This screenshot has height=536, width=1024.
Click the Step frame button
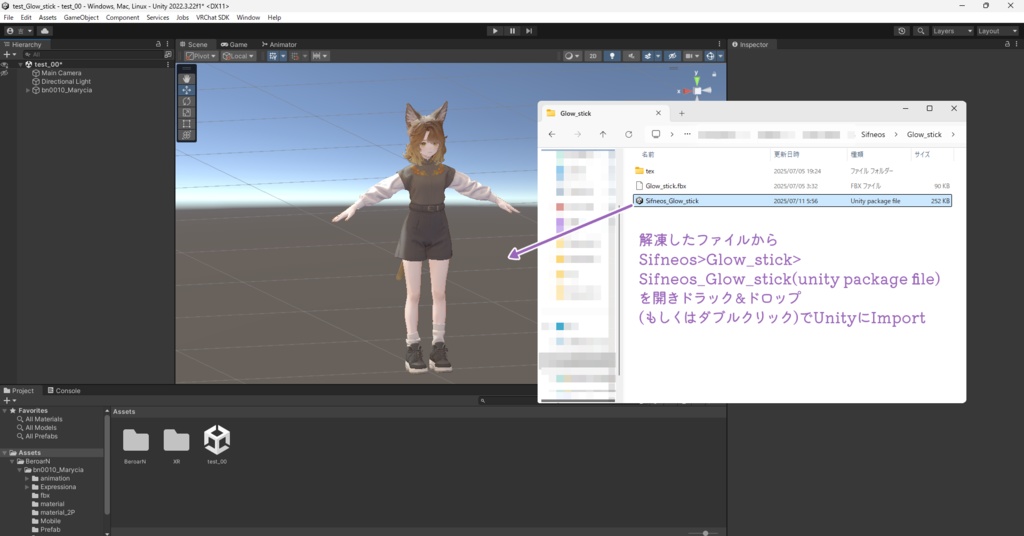point(529,31)
